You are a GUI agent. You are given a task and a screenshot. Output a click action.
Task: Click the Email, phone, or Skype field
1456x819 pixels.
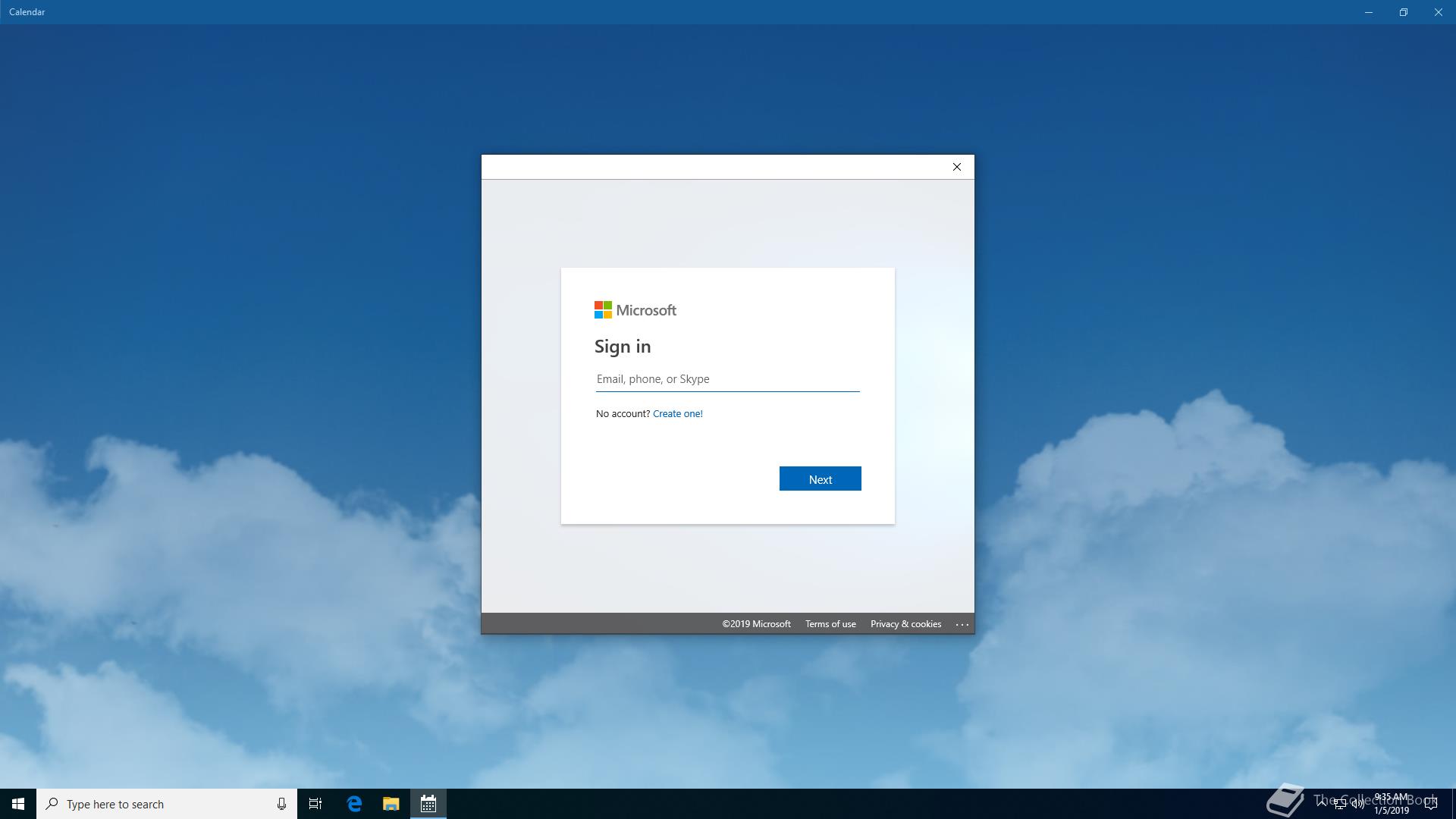tap(727, 379)
